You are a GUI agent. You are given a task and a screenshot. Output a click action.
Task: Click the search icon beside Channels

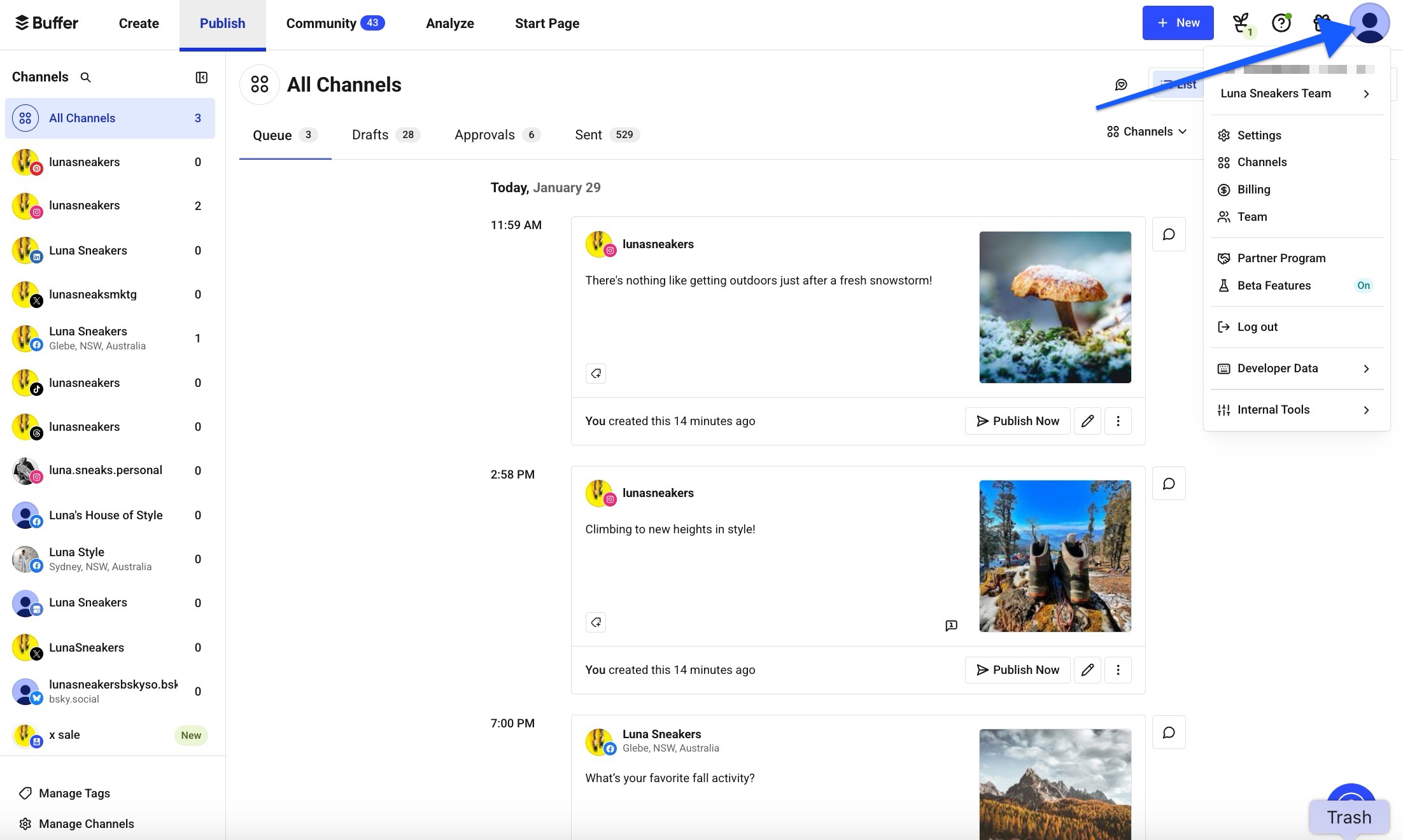[86, 77]
